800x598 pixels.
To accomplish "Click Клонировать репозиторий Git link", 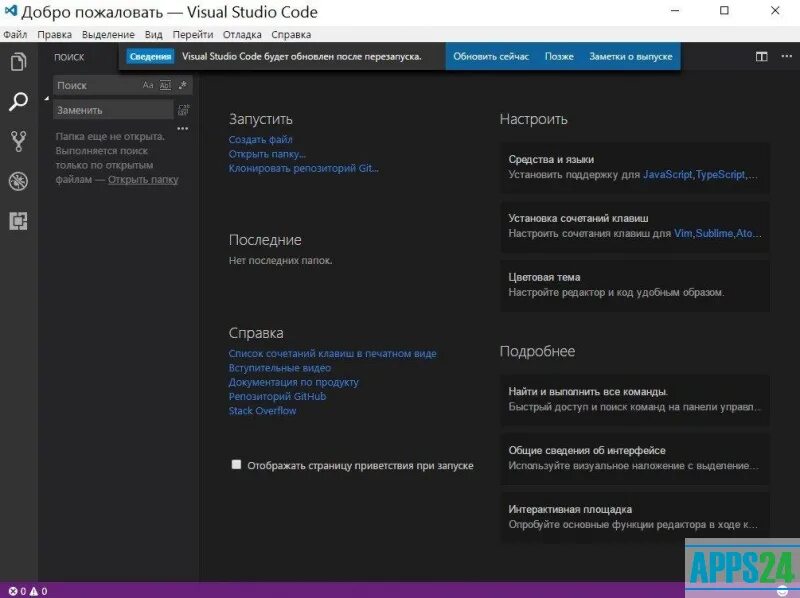I will 304,168.
